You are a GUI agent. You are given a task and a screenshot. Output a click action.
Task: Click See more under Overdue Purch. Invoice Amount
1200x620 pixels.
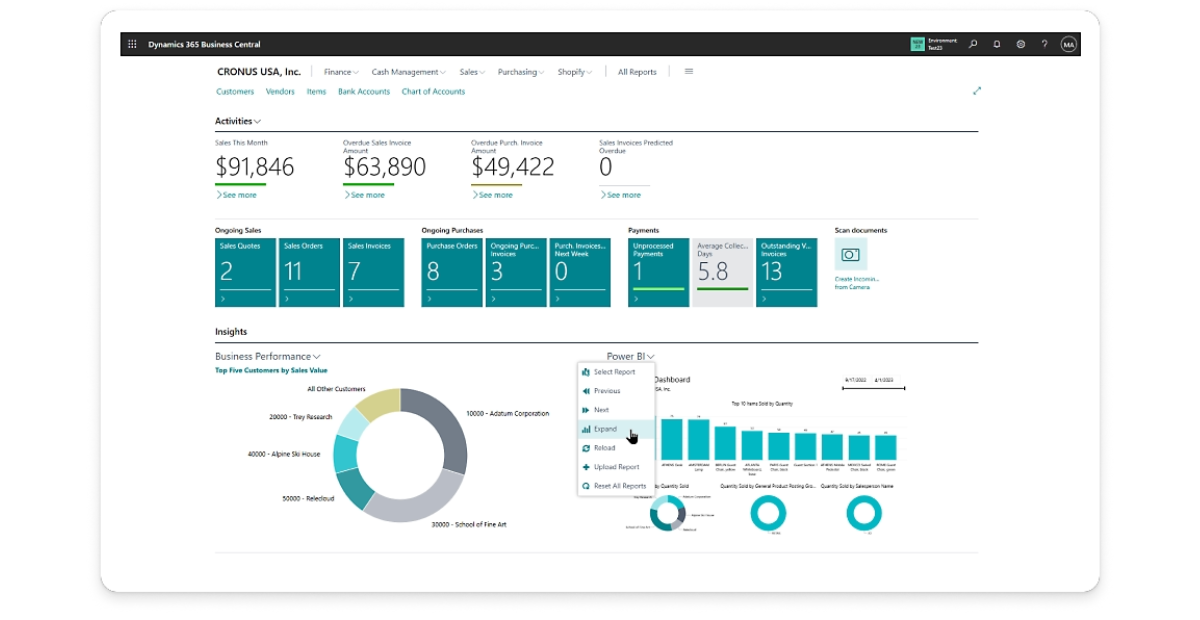[x=492, y=195]
